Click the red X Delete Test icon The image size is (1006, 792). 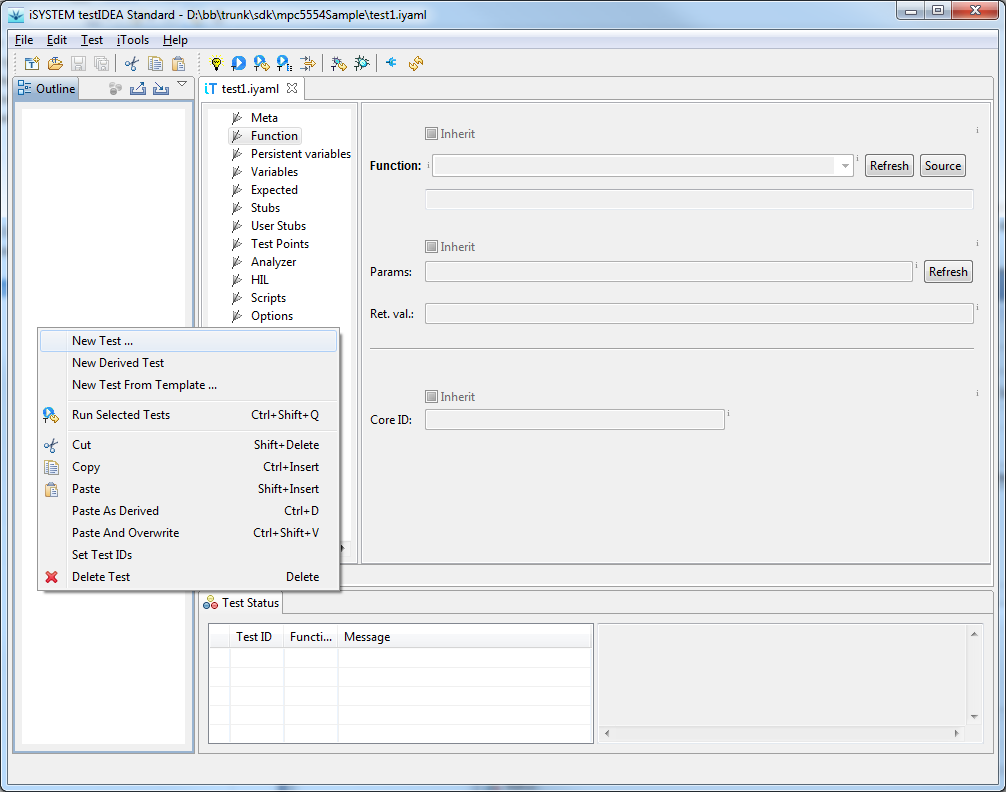pyautogui.click(x=51, y=577)
